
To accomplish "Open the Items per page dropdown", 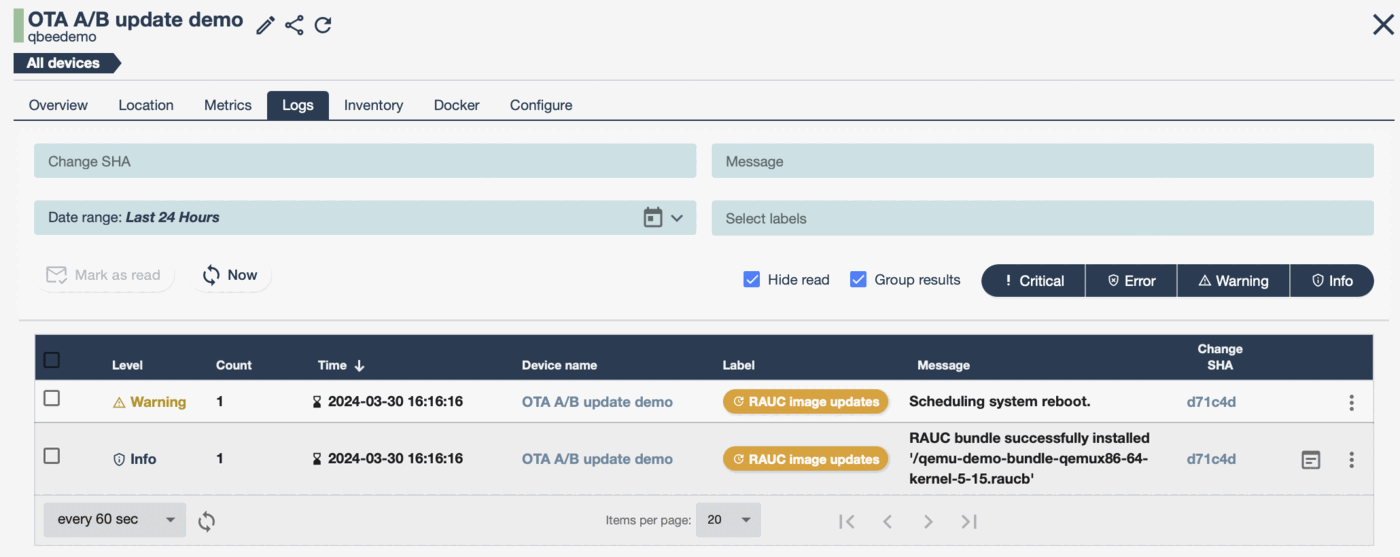I will [728, 520].
